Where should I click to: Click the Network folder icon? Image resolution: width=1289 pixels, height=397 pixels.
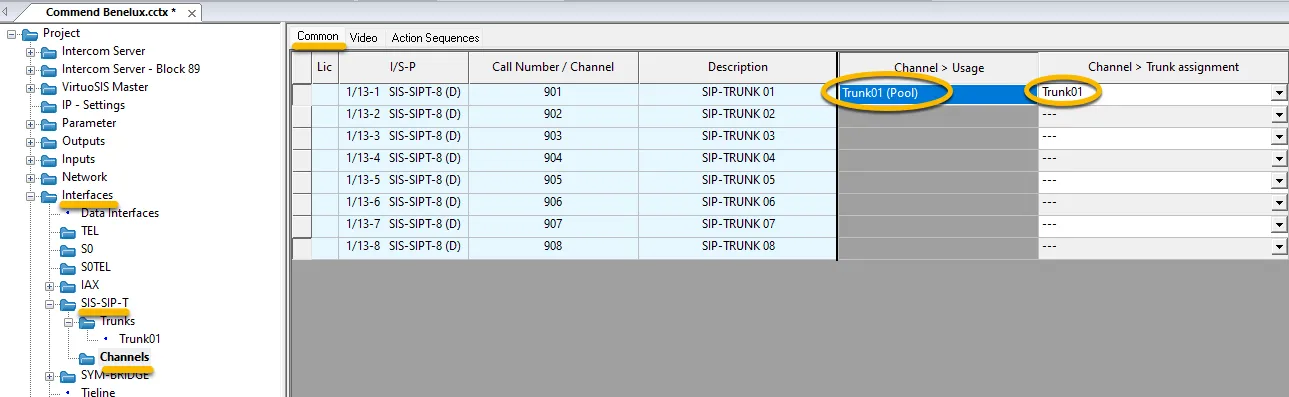(x=49, y=178)
